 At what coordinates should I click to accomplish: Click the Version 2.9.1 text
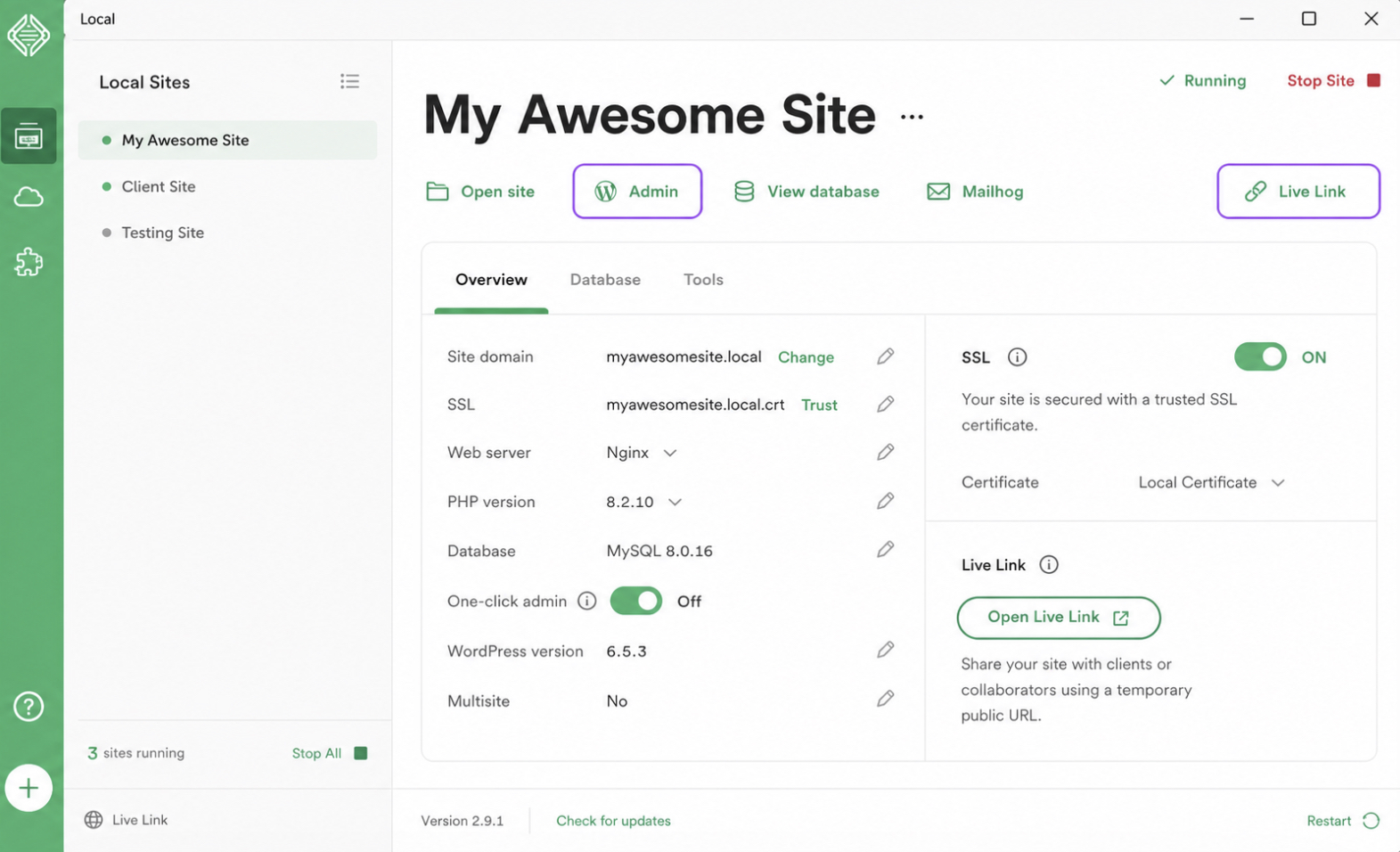[x=462, y=821]
